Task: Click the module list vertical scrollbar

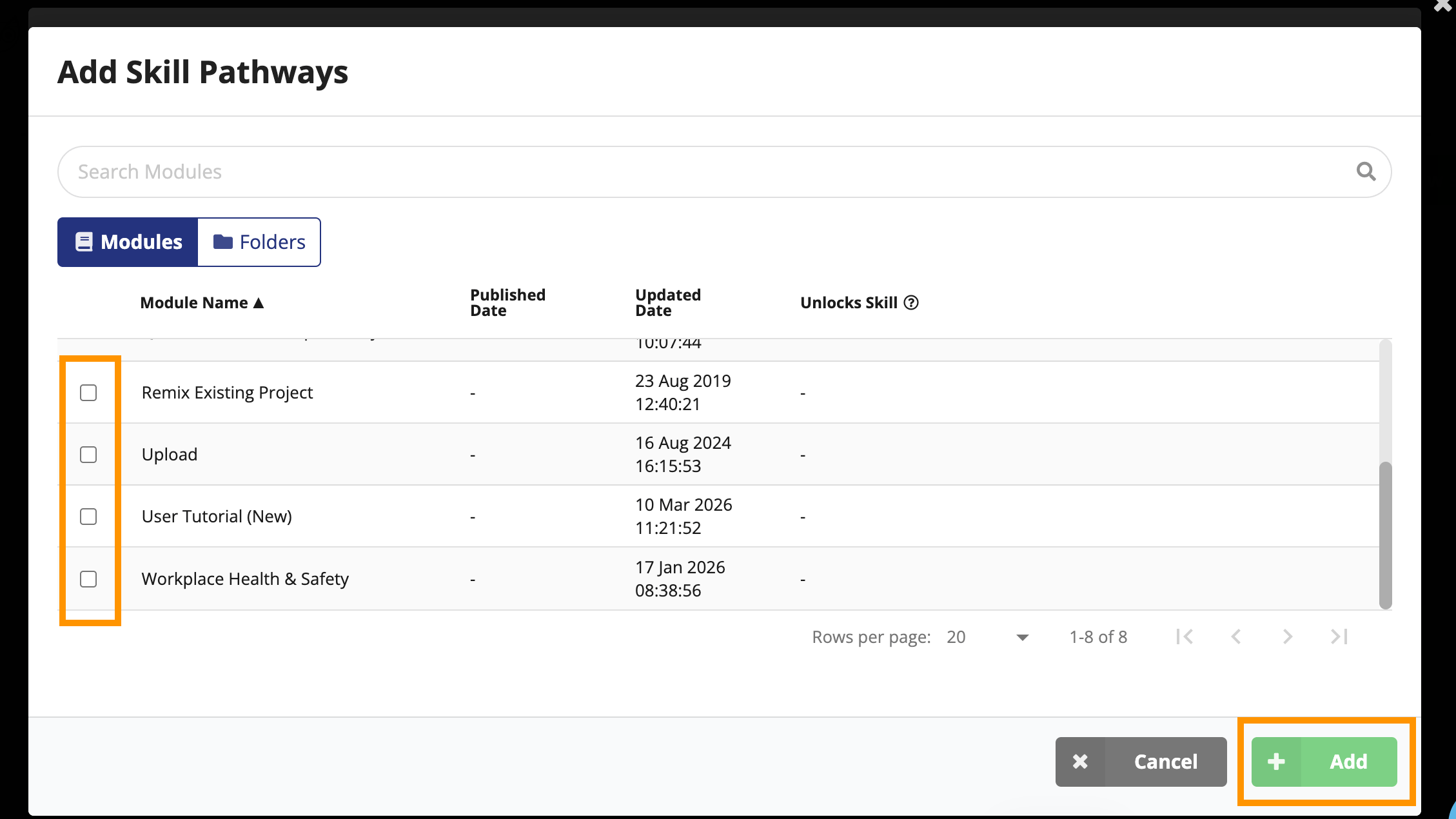Action: point(1385,535)
